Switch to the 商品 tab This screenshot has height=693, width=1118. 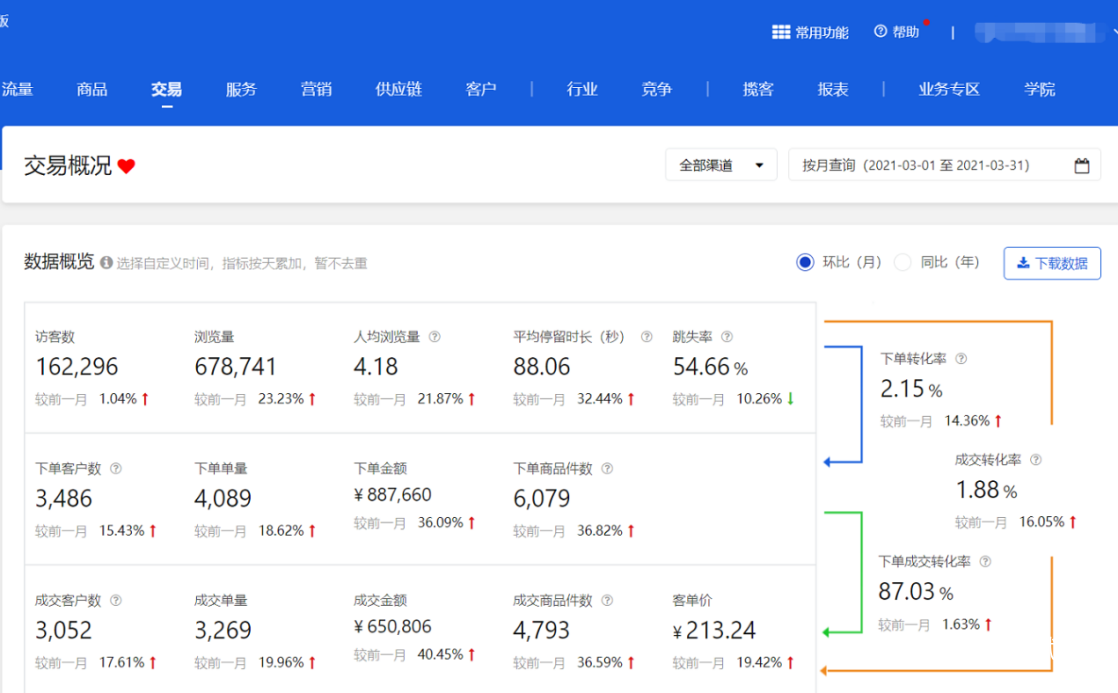click(x=91, y=89)
